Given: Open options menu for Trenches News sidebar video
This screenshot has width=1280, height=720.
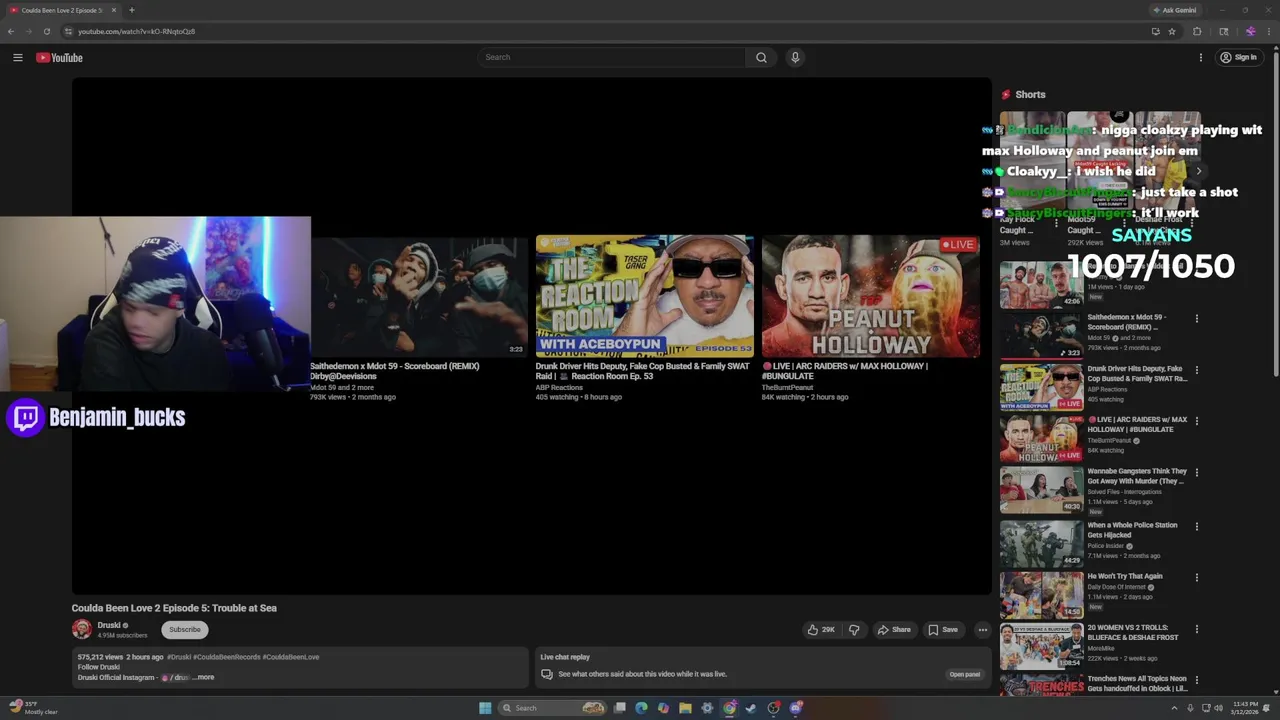Looking at the screenshot, I should (x=1196, y=679).
